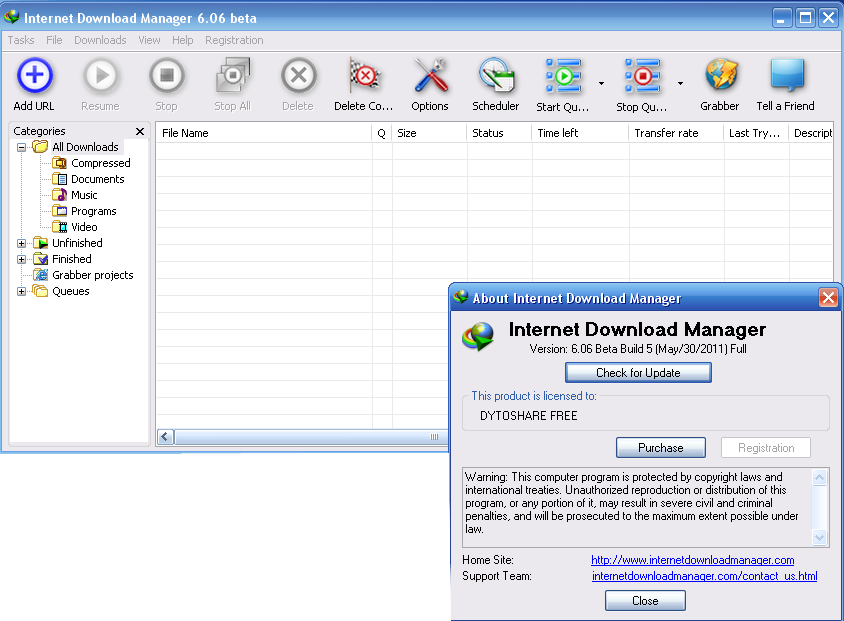
Task: Select the Music category icon
Action: coord(59,195)
